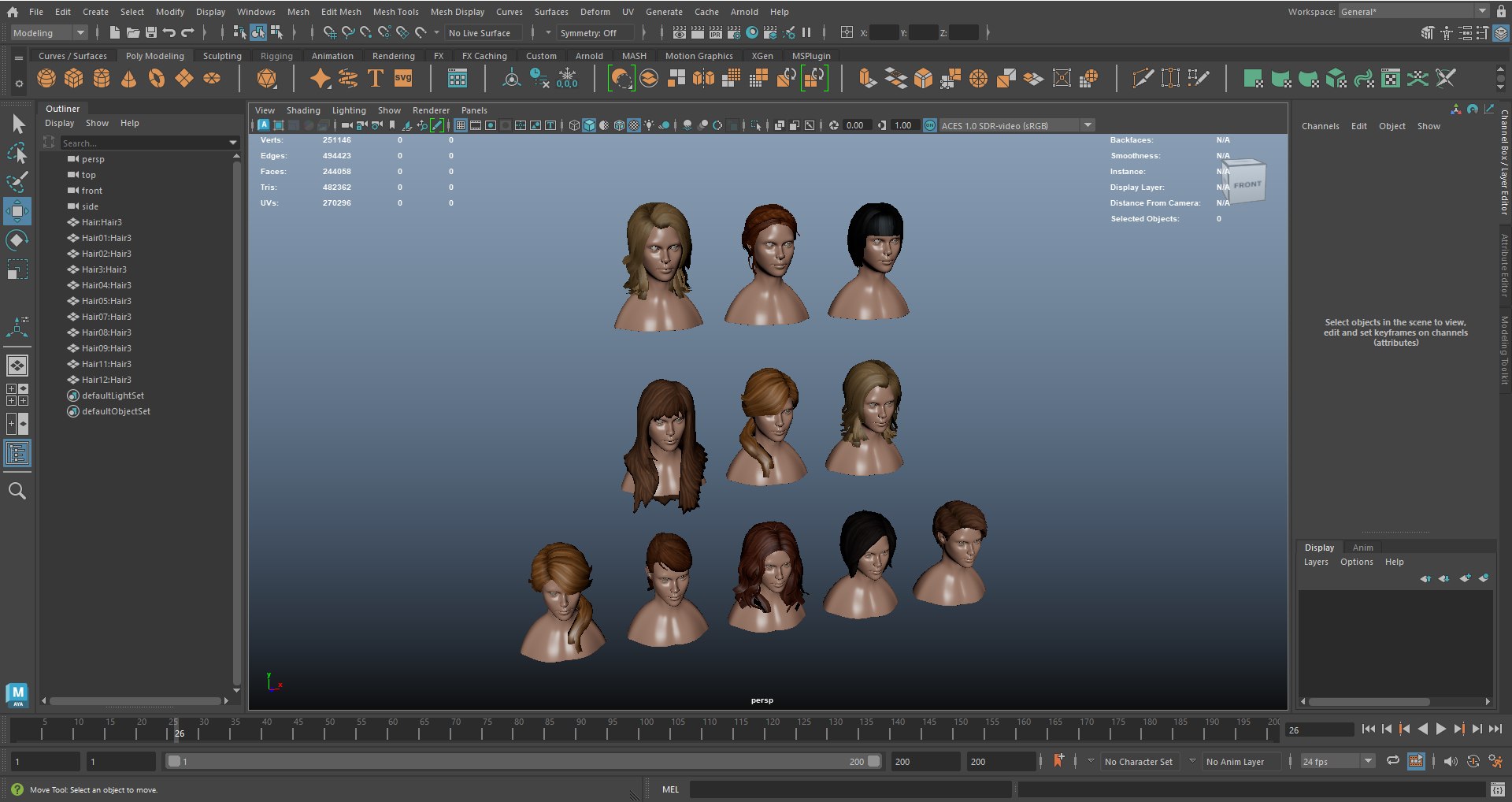
Task: Activate the Select tool arrow
Action: point(18,124)
